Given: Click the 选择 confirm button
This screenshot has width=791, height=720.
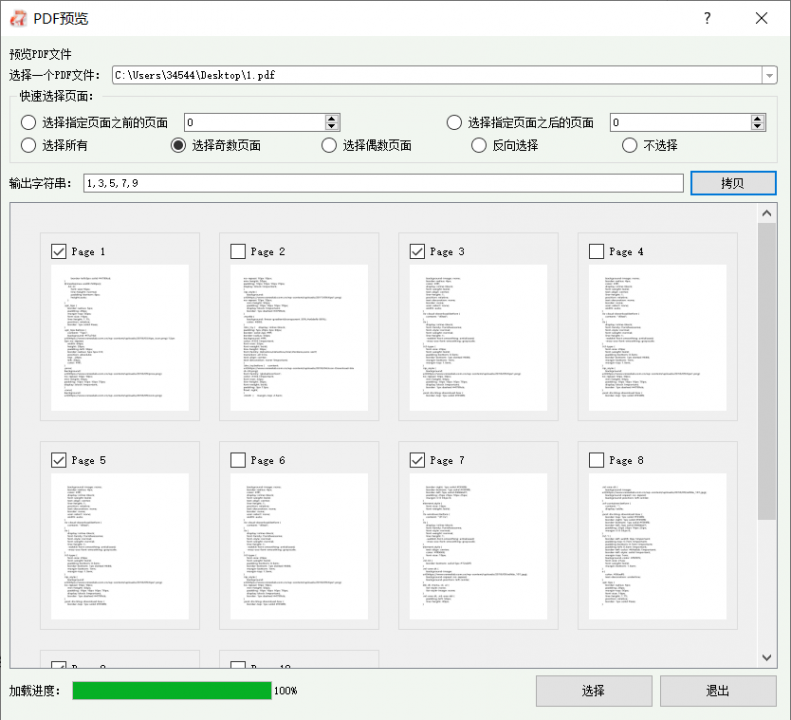Looking at the screenshot, I should (x=594, y=691).
